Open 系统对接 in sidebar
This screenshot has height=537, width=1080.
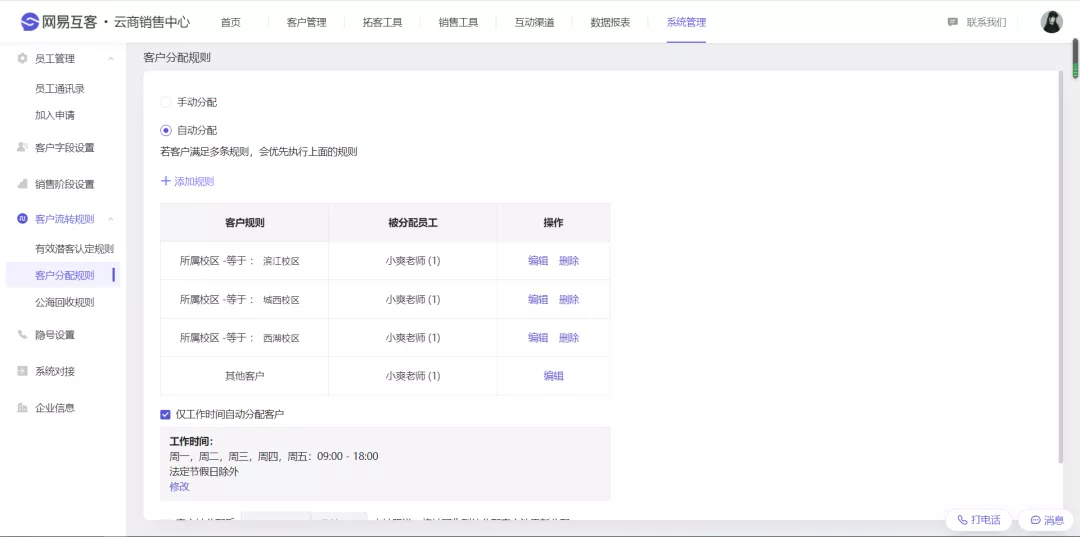[54, 371]
